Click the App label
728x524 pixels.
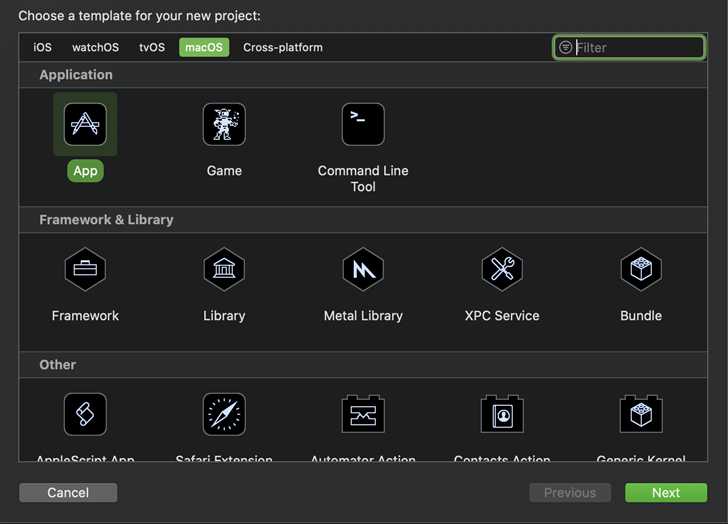click(x=85, y=171)
